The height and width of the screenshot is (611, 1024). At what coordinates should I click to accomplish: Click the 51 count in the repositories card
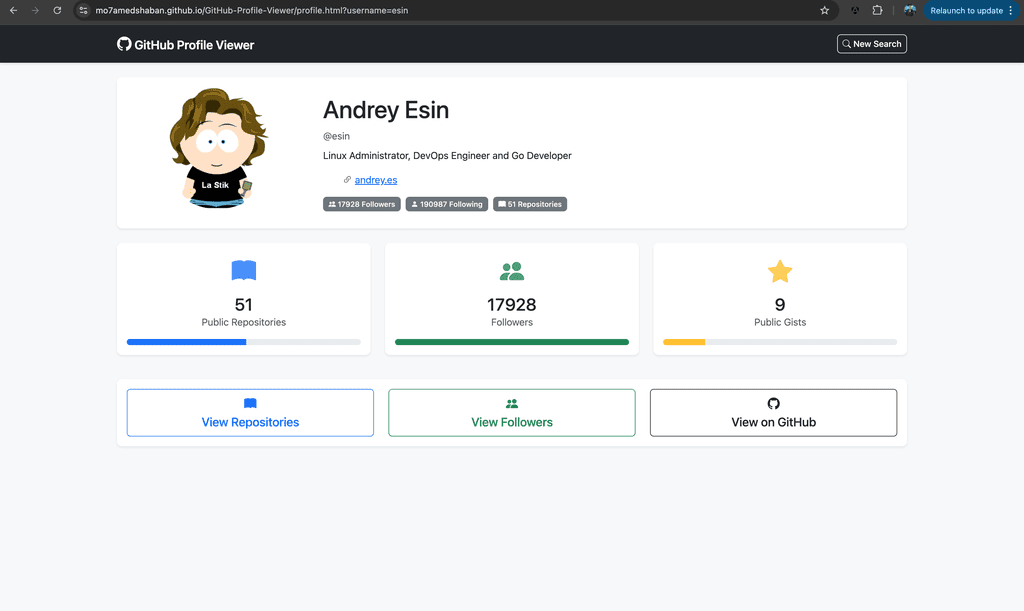point(244,304)
